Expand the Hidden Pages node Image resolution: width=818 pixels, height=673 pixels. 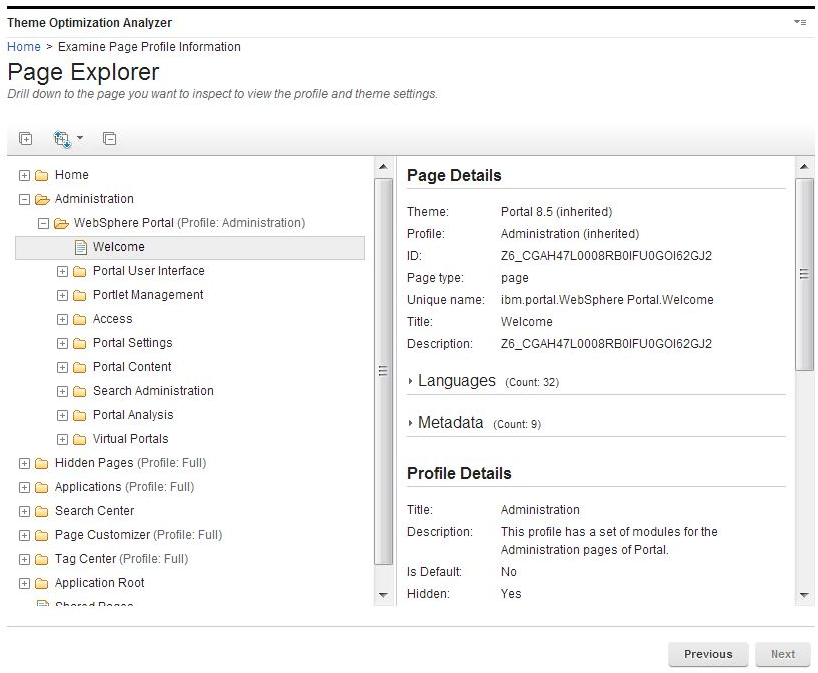coord(24,463)
